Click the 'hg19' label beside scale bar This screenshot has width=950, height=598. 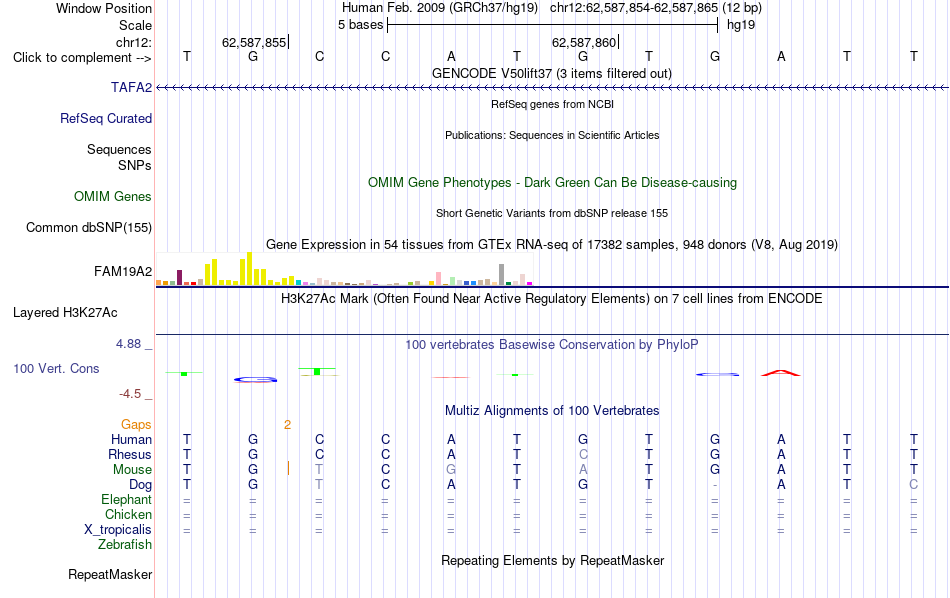(741, 25)
